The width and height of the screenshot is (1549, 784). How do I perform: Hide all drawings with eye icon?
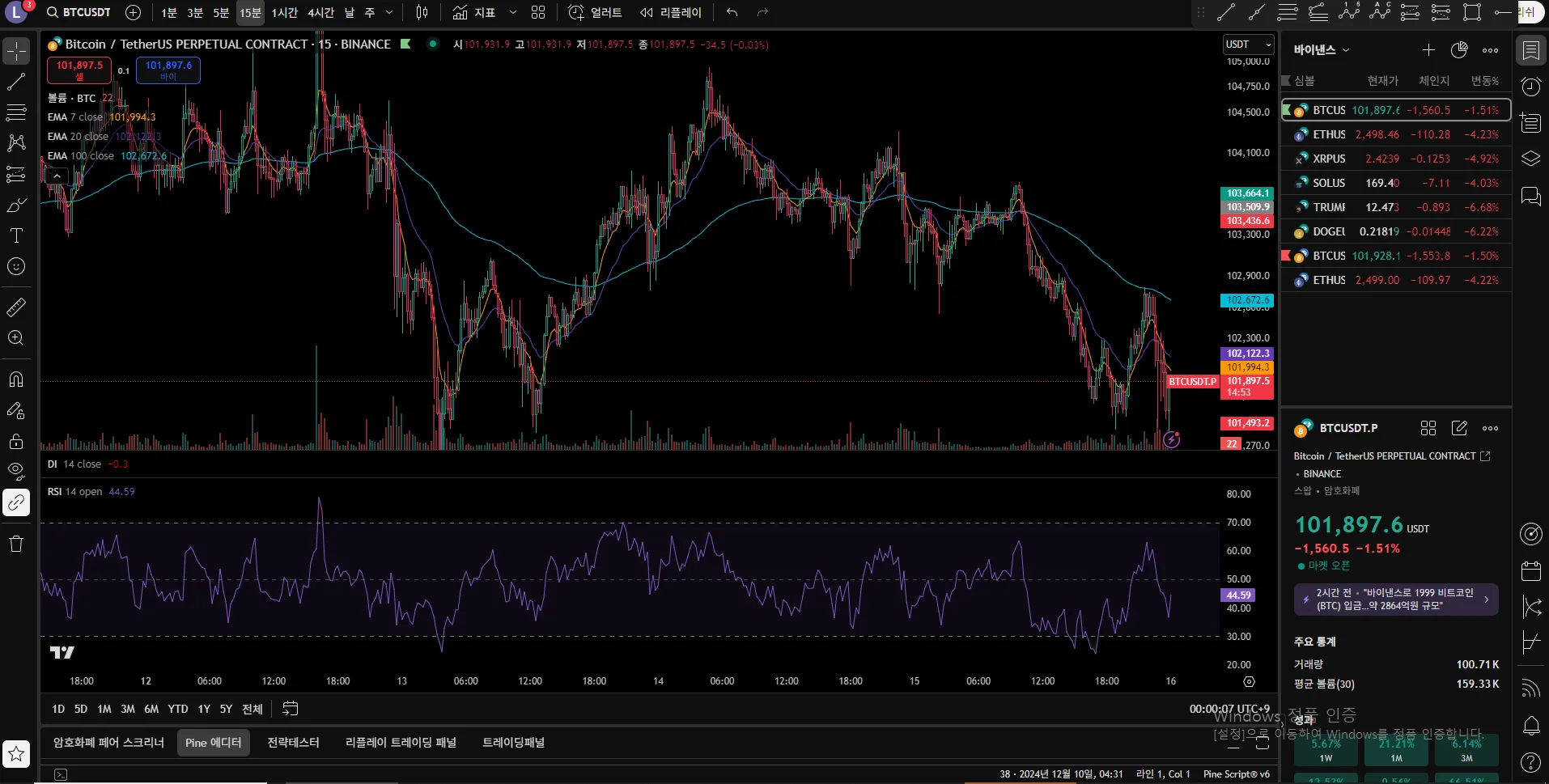16,471
